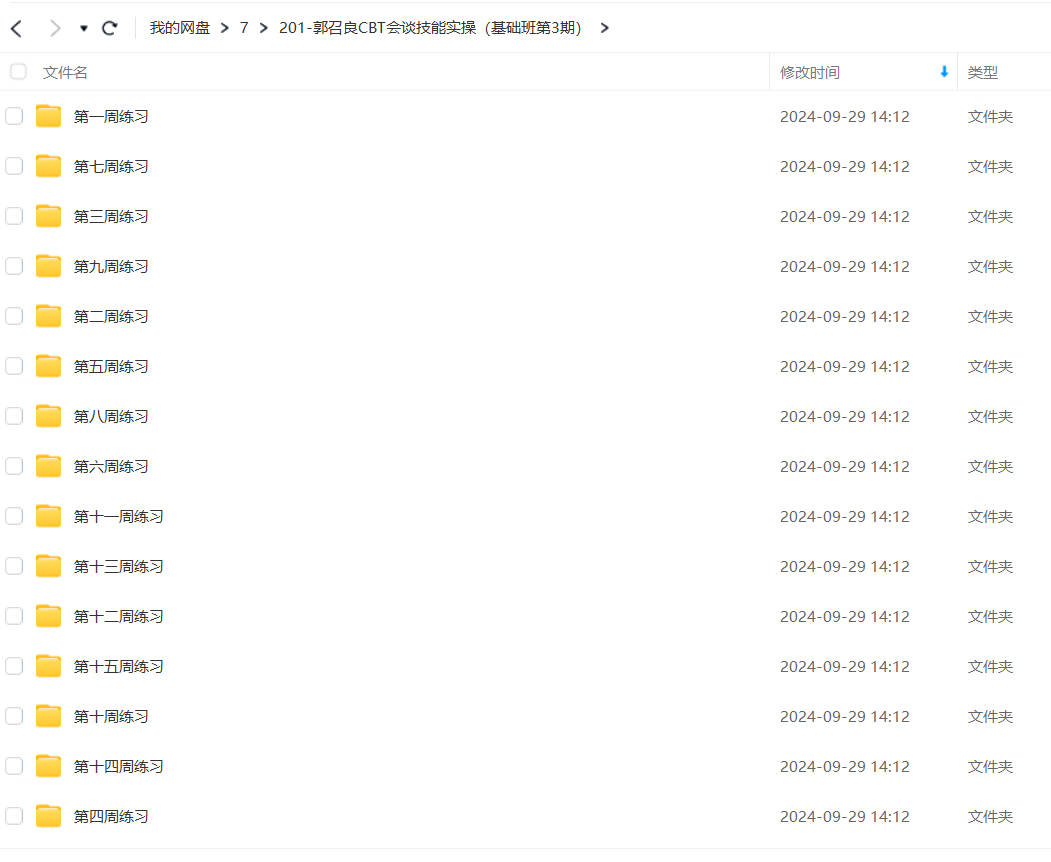This screenshot has height=862, width=1051.
Task: Select the folder name 第十四周练习
Action: click(x=119, y=766)
